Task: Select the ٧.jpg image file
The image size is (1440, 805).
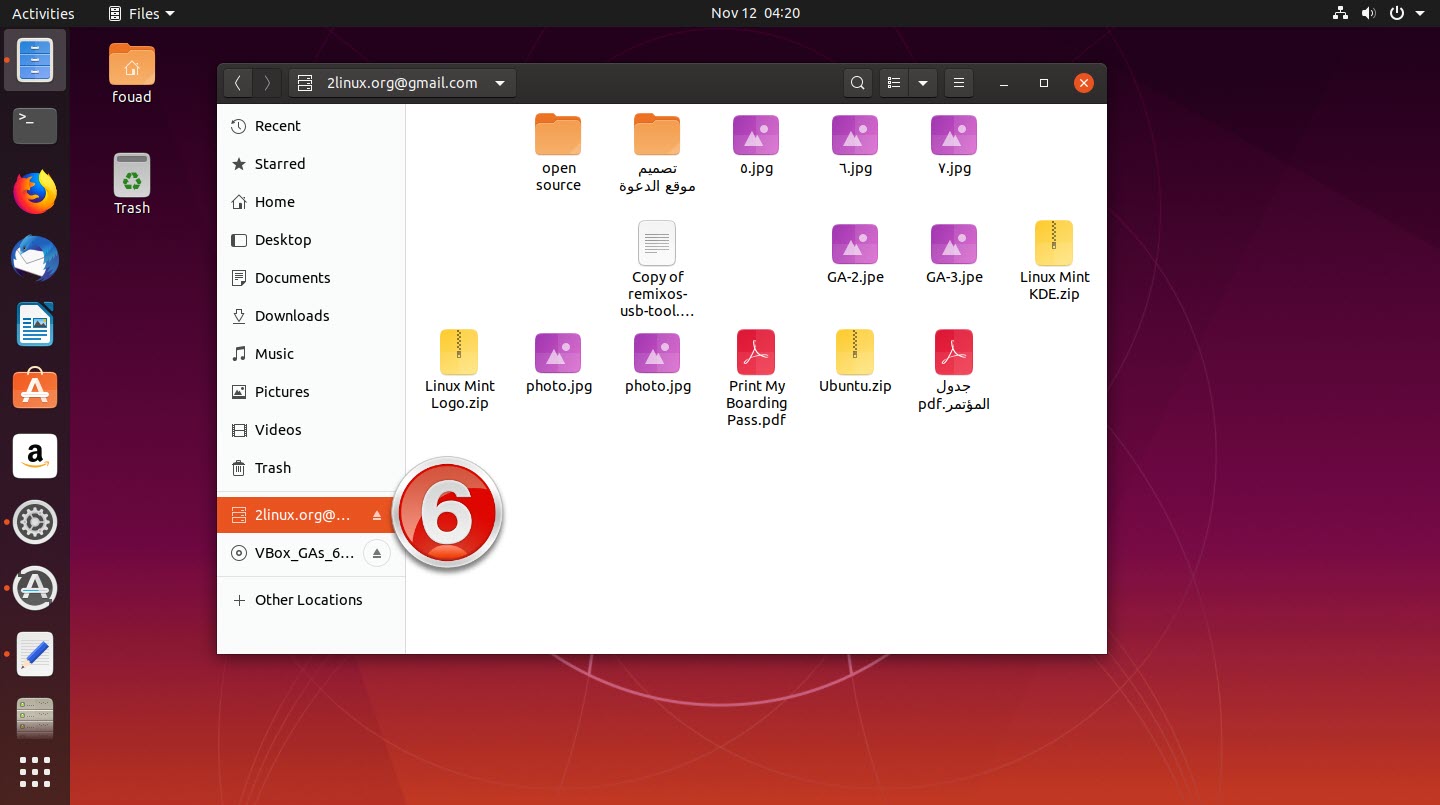Action: (954, 145)
